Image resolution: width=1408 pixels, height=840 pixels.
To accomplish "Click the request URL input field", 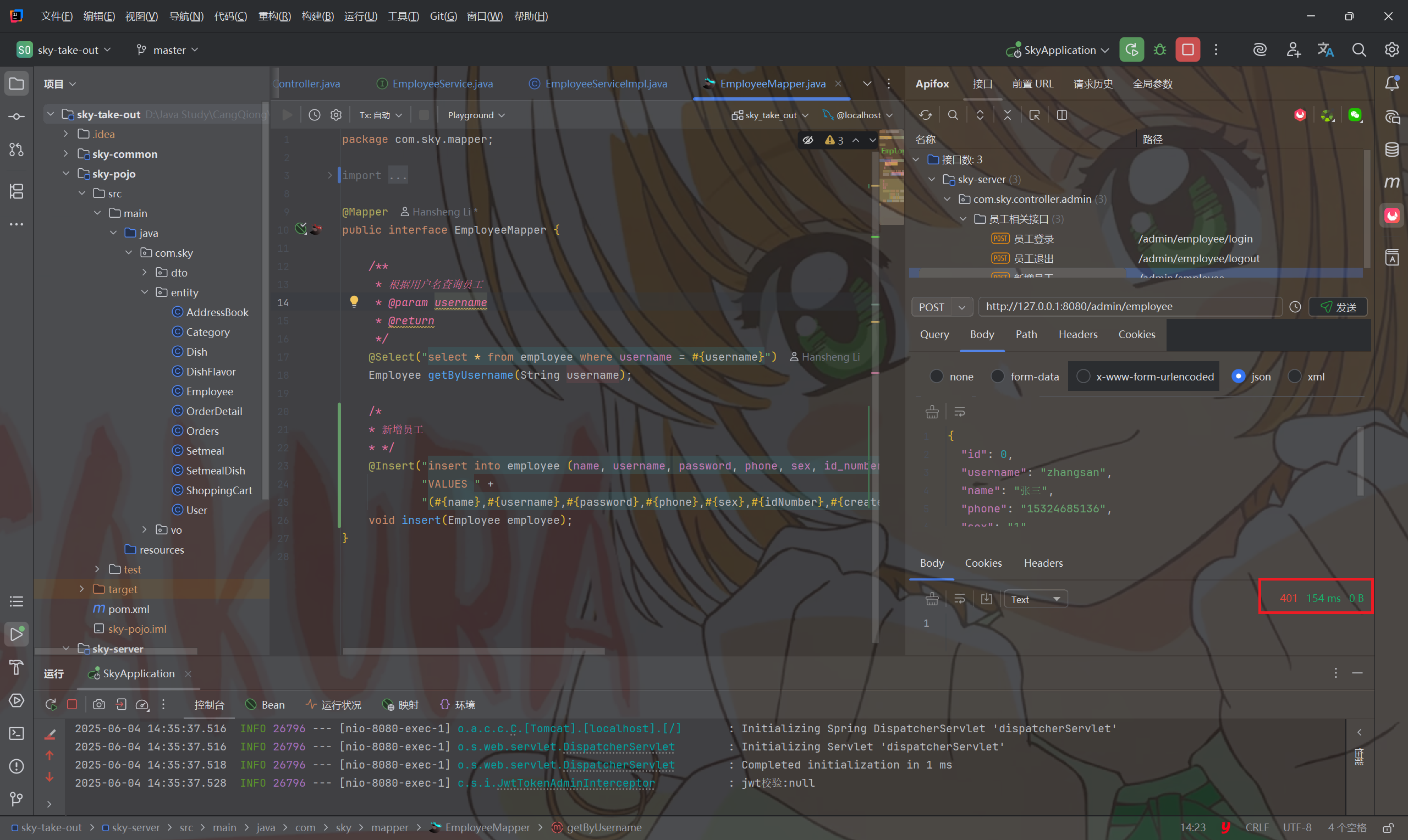I will tap(1126, 307).
